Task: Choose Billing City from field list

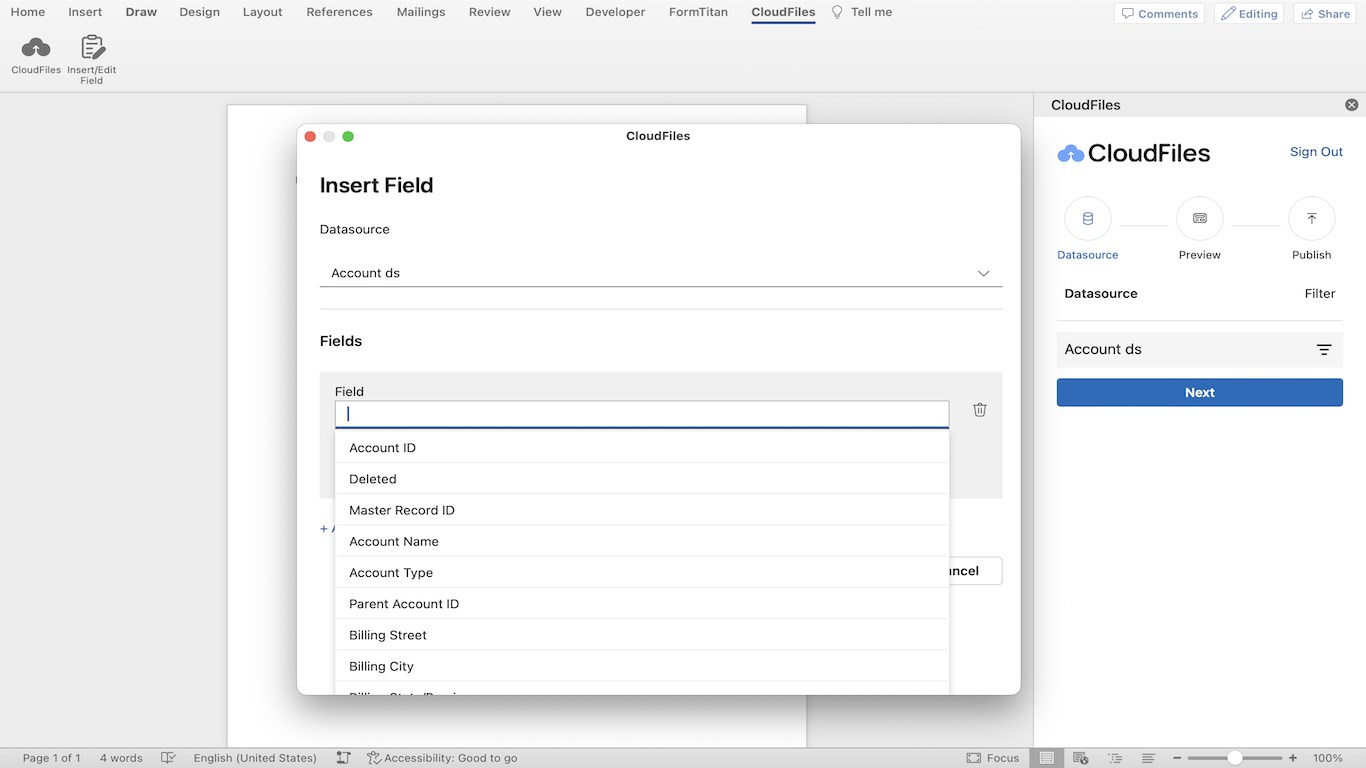Action: [x=642, y=666]
